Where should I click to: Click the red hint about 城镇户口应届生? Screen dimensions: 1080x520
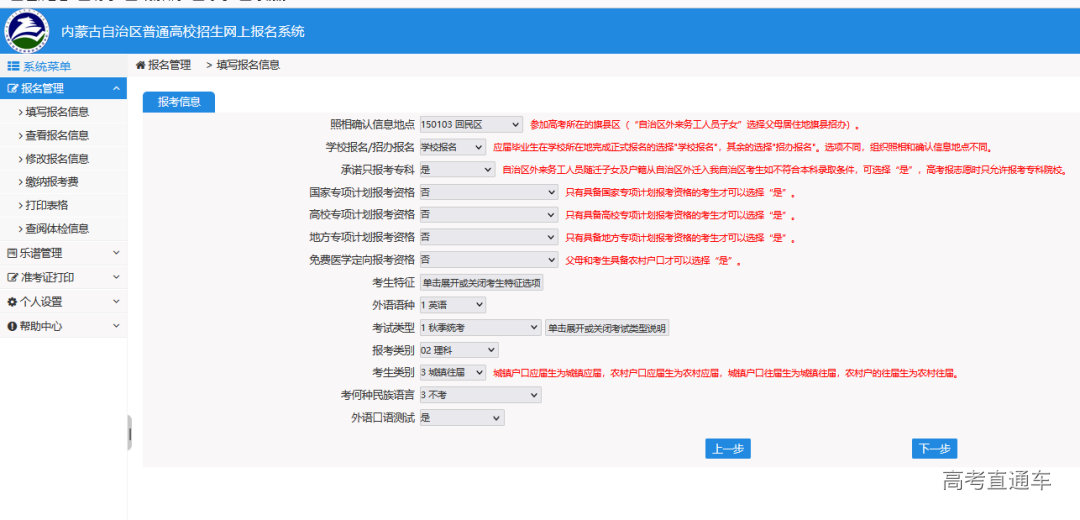[x=726, y=373]
